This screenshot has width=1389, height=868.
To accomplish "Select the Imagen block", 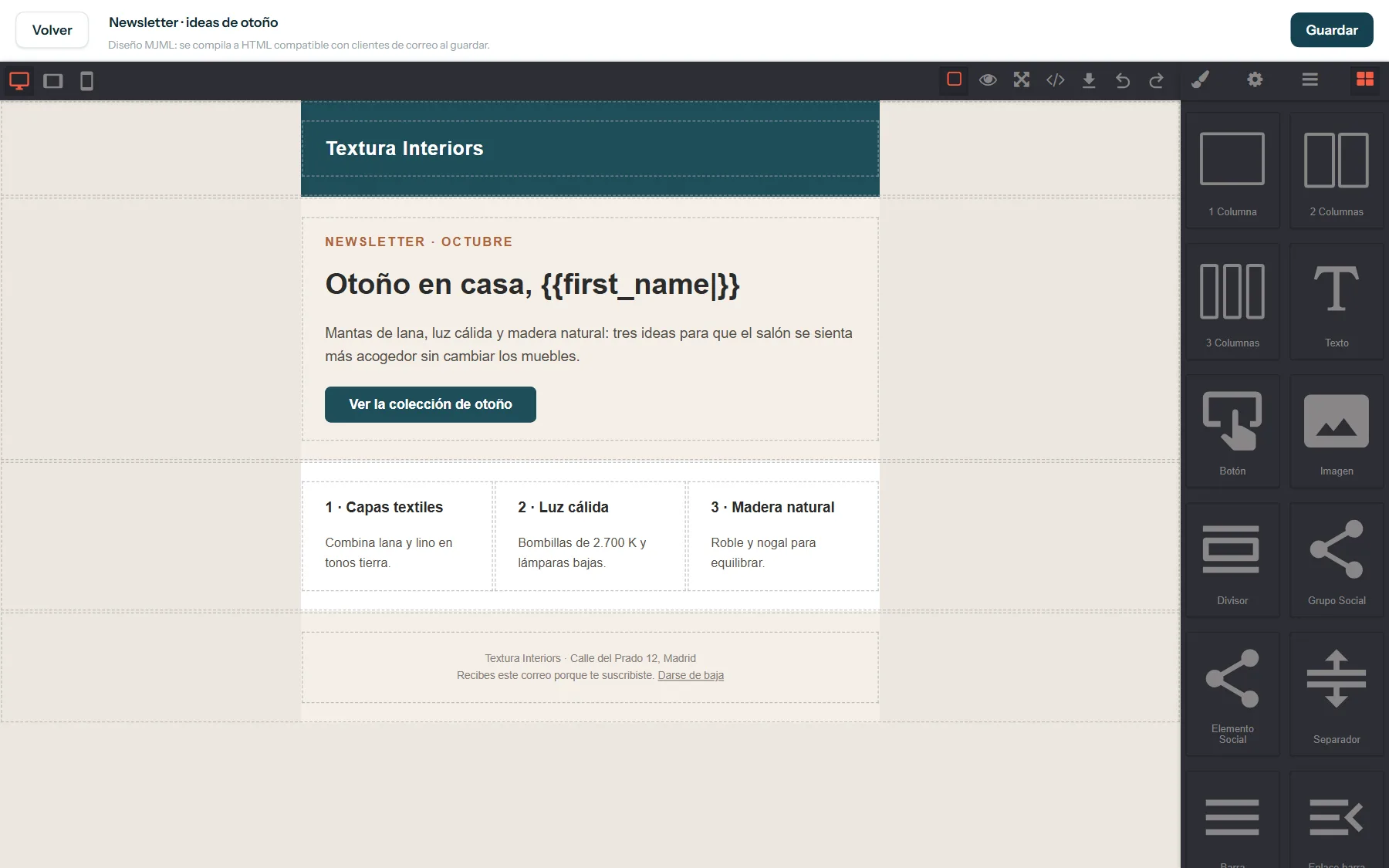I will pos(1337,431).
